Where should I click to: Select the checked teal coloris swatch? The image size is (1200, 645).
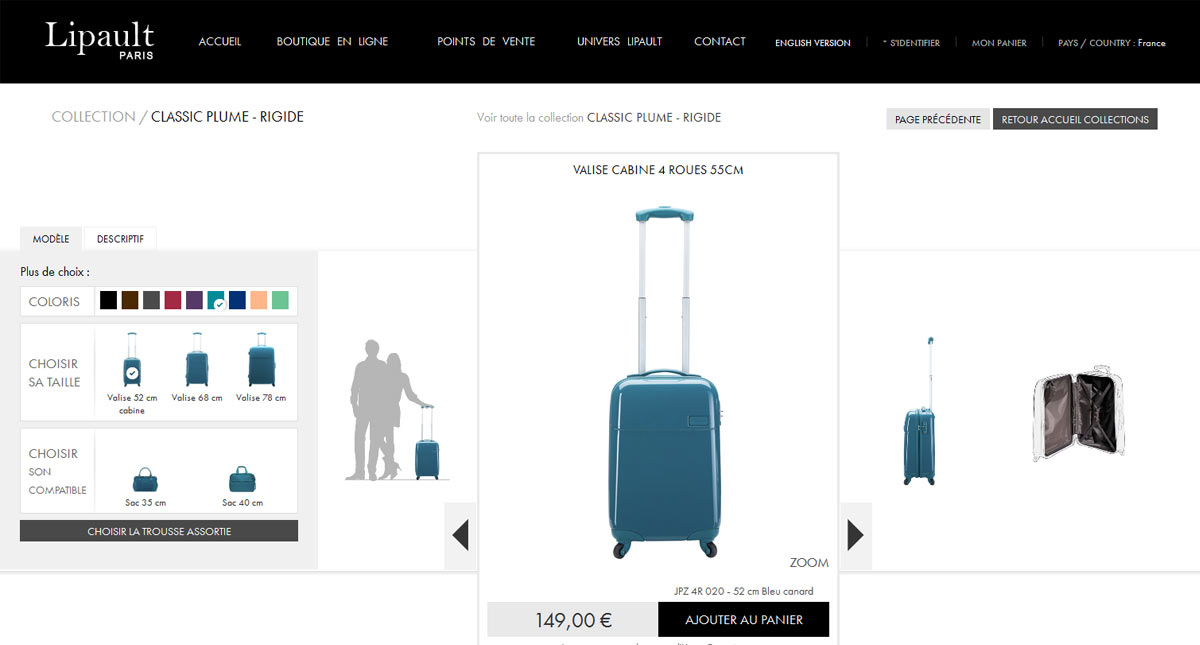click(215, 300)
